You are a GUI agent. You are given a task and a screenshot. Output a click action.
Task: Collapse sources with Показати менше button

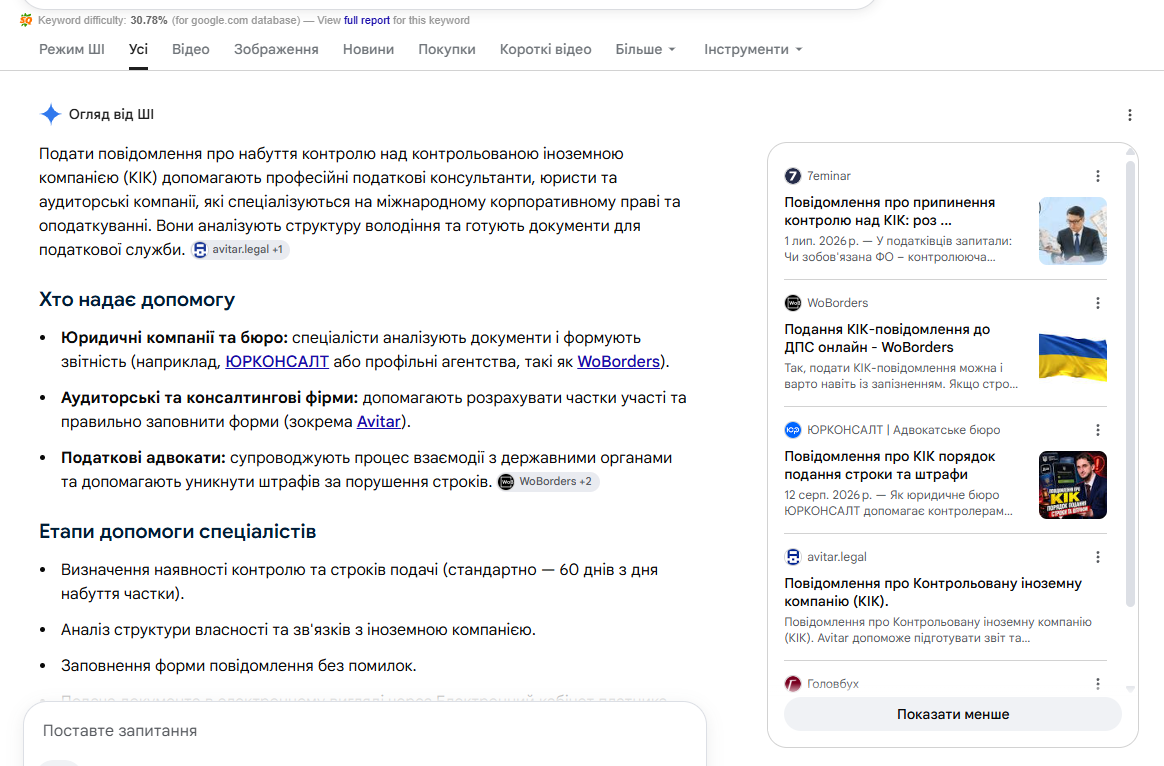[952, 714]
